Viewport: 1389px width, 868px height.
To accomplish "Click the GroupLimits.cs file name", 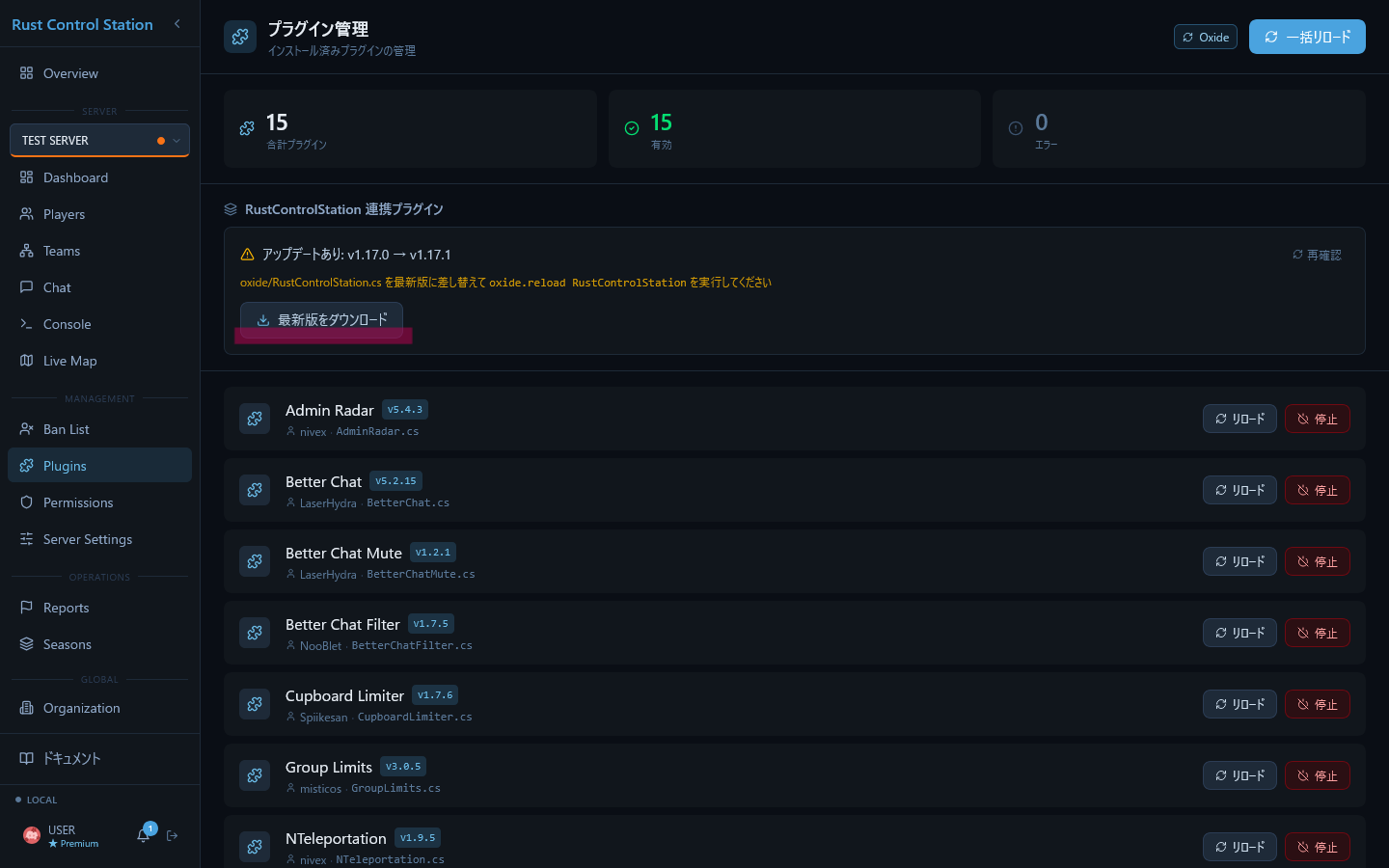I will (395, 788).
